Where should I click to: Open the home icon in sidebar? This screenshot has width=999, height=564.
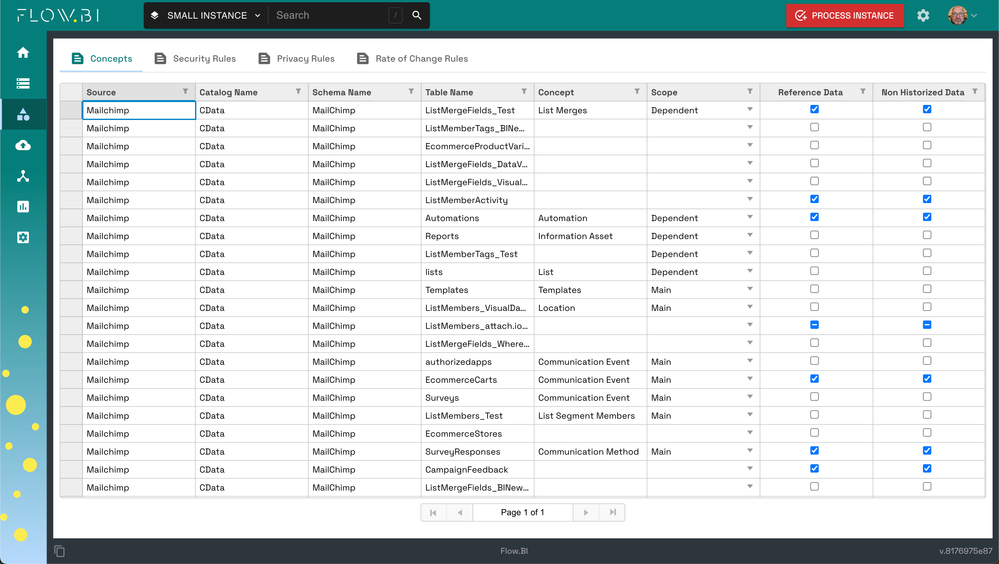click(x=23, y=53)
